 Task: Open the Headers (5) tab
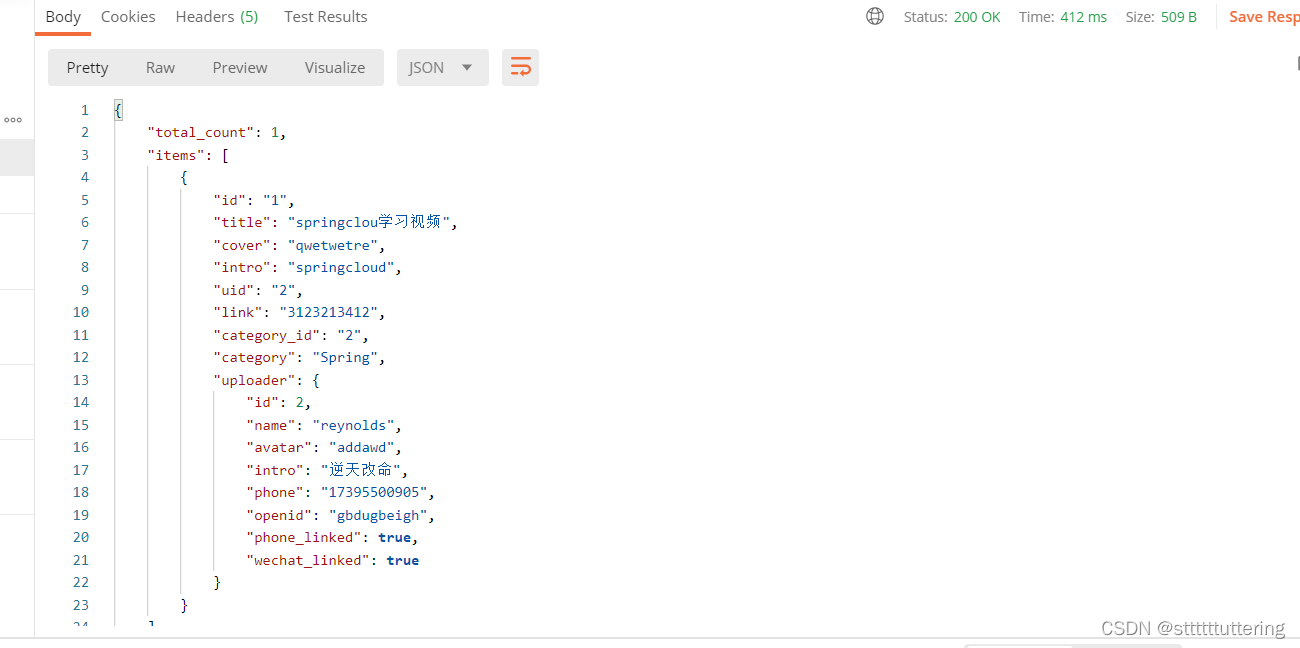216,16
